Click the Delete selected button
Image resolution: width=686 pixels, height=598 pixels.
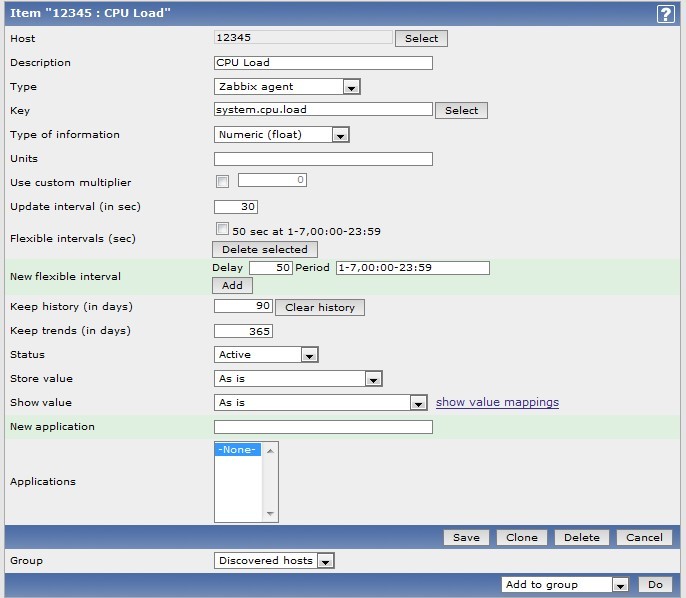tap(265, 250)
